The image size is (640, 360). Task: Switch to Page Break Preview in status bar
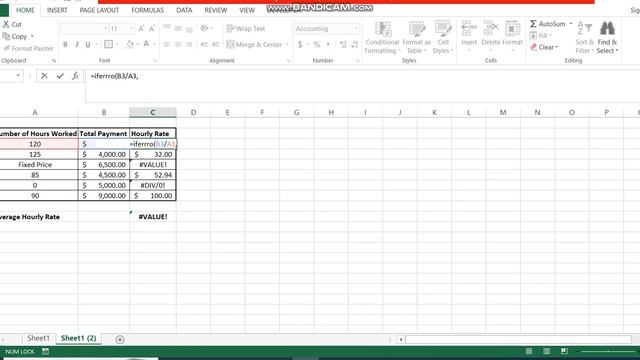pyautogui.click(x=564, y=351)
